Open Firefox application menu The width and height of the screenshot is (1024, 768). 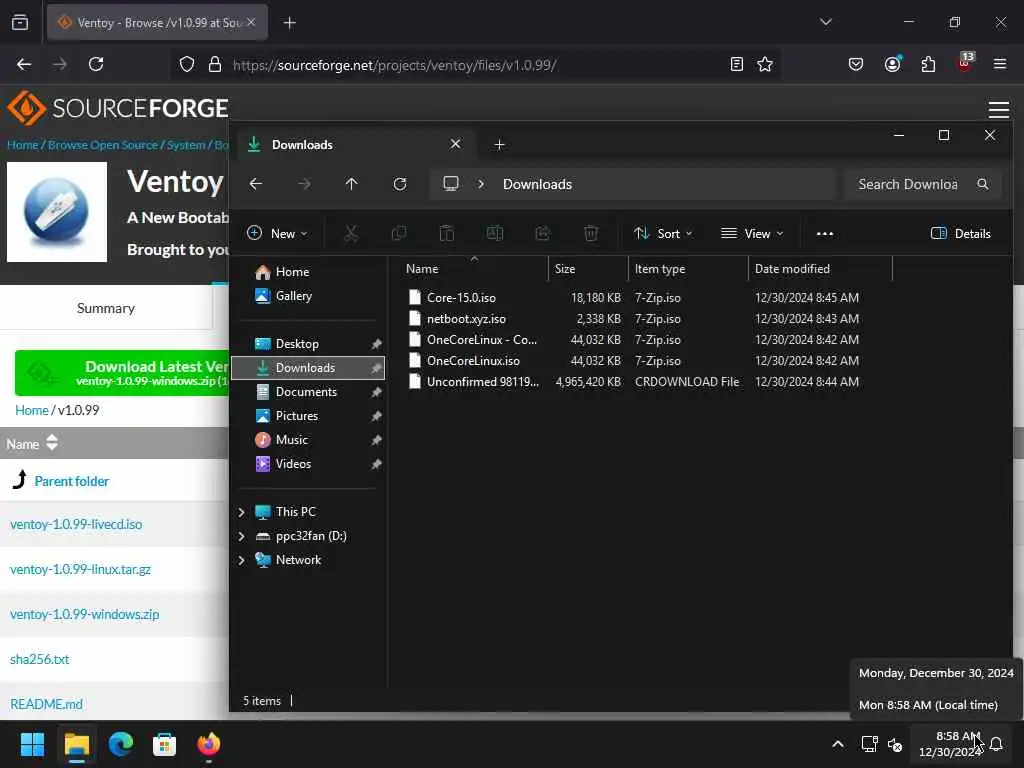pyautogui.click(x=1000, y=64)
